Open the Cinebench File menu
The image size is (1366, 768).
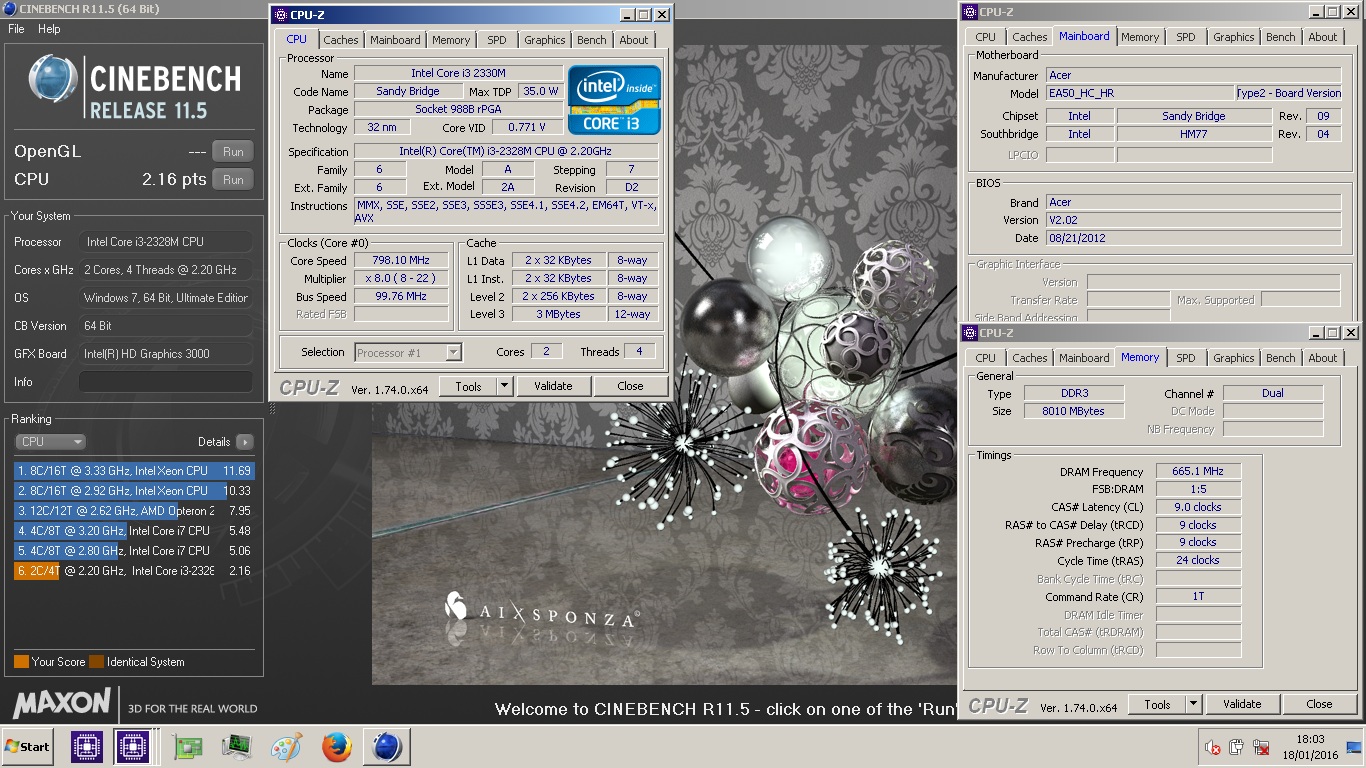point(16,29)
